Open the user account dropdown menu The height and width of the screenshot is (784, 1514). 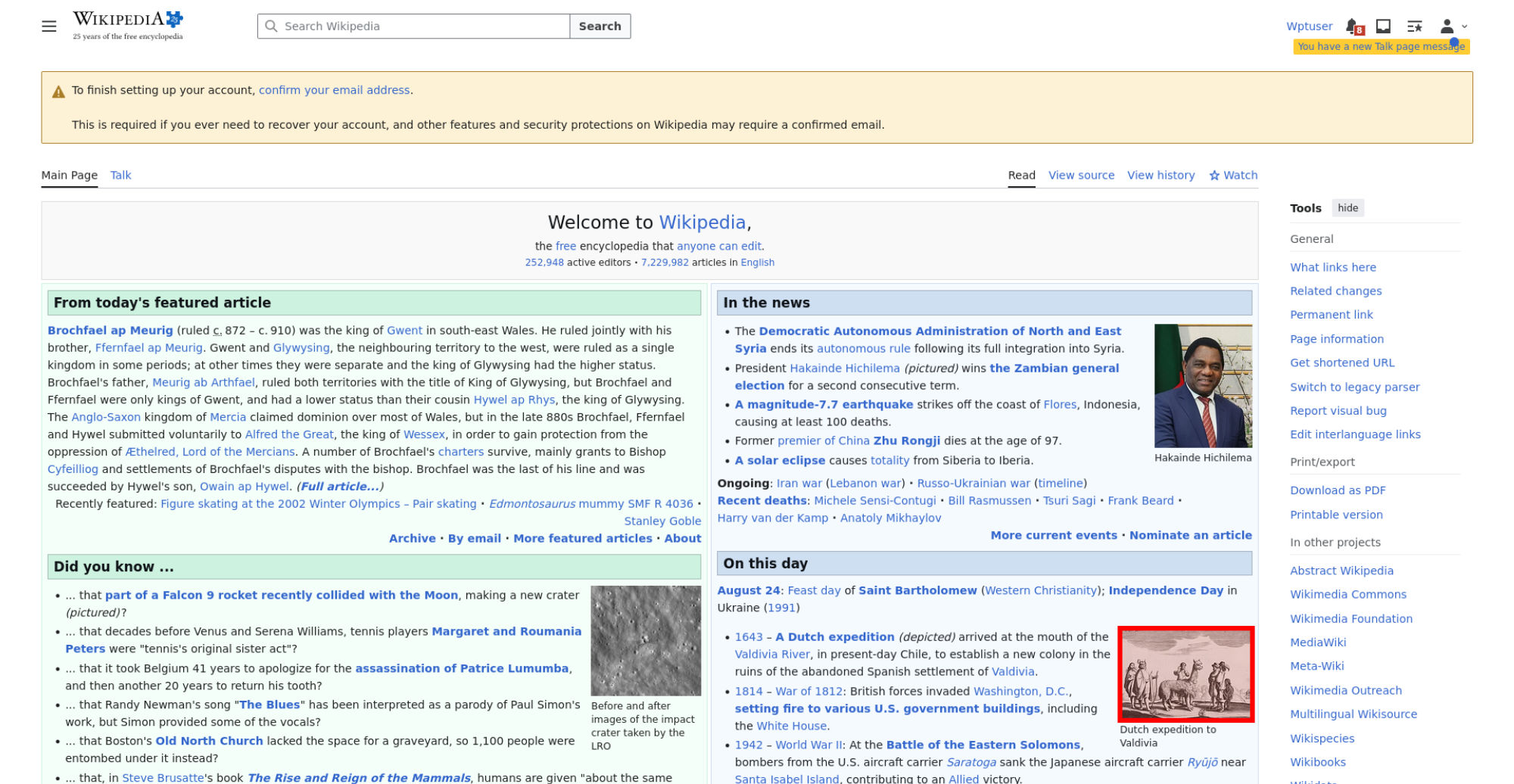[1453, 26]
